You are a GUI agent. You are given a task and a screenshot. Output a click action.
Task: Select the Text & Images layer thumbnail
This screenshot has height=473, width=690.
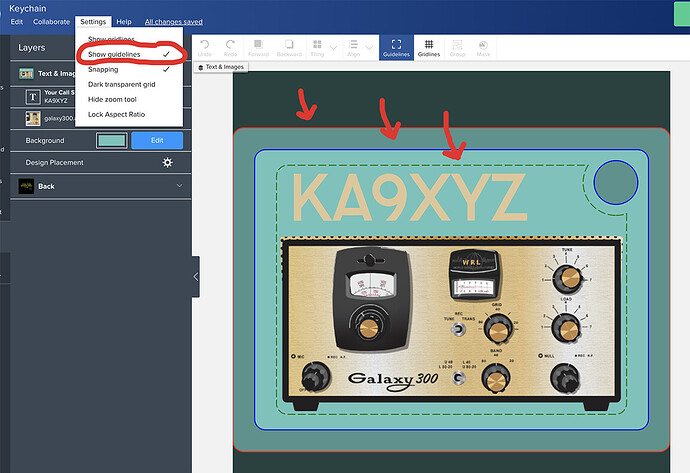click(x=26, y=73)
